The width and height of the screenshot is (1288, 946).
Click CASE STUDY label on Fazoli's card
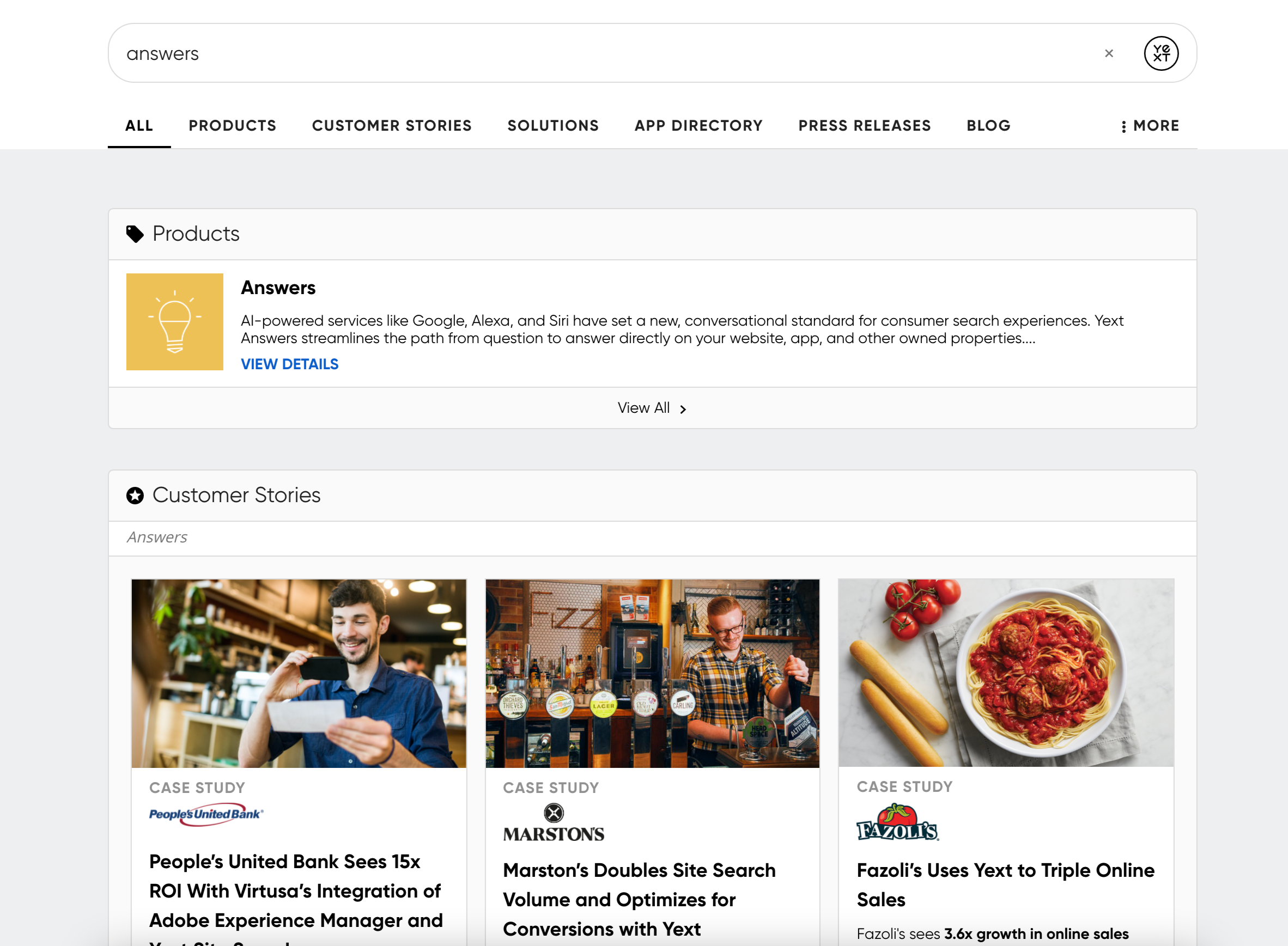904,787
